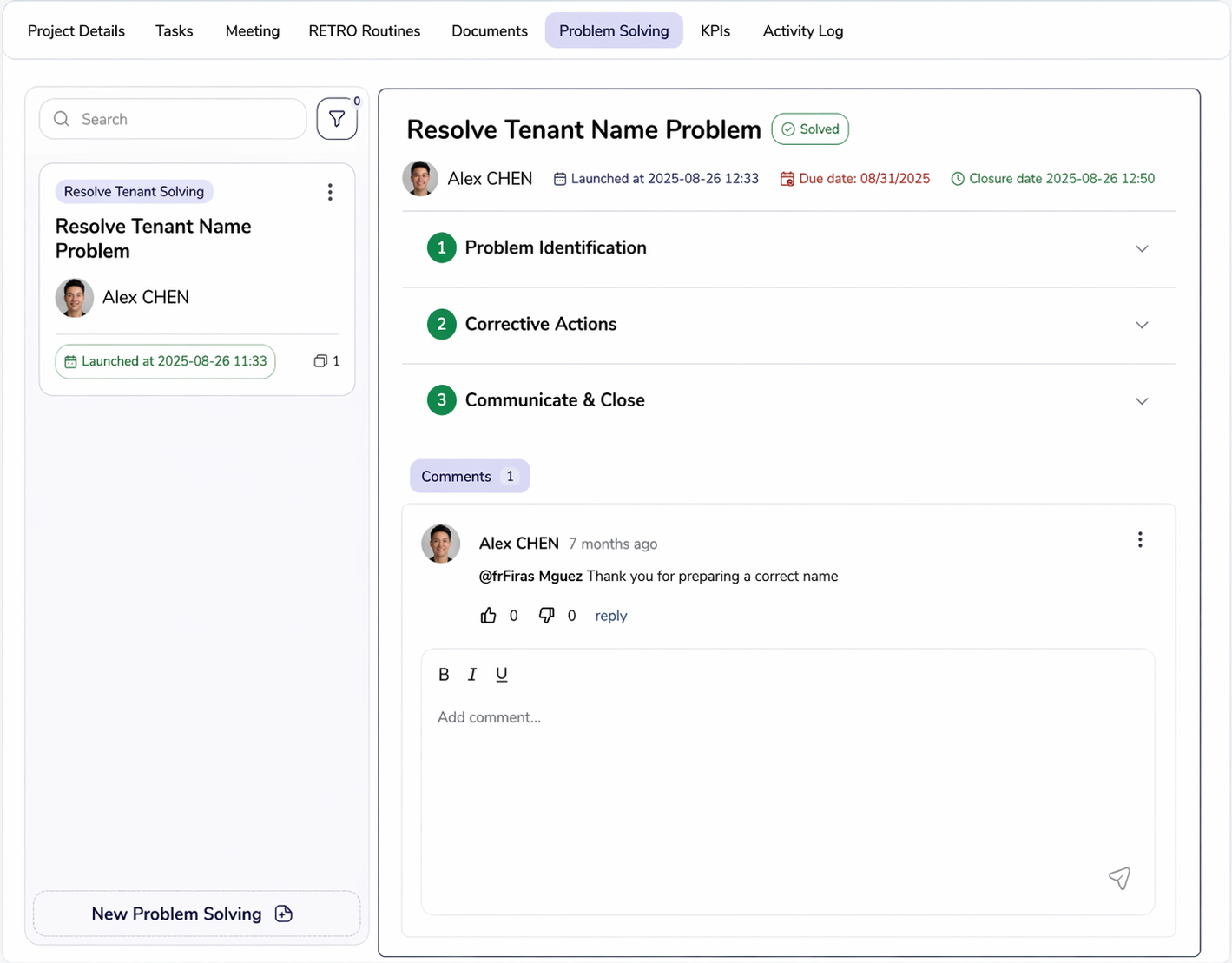Click the thumbs down icon on comment
The height and width of the screenshot is (963, 1232).
[x=546, y=616]
